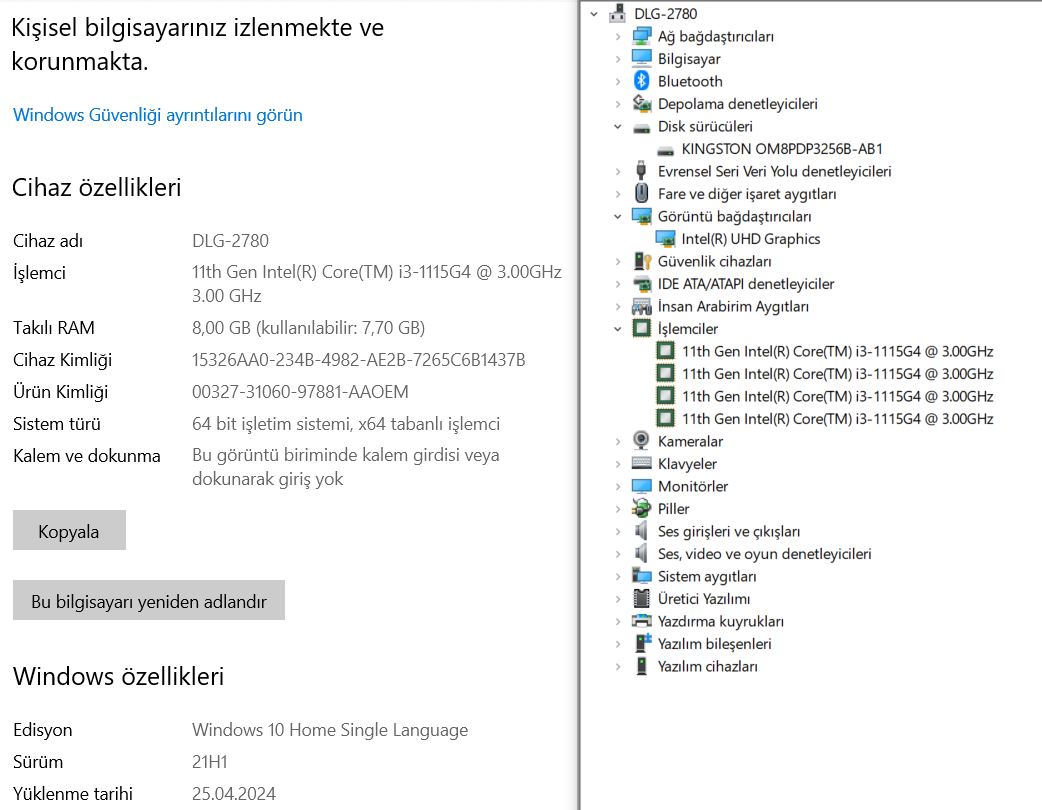Collapse the Görüntü bağdaştırıcıları node

(617, 217)
